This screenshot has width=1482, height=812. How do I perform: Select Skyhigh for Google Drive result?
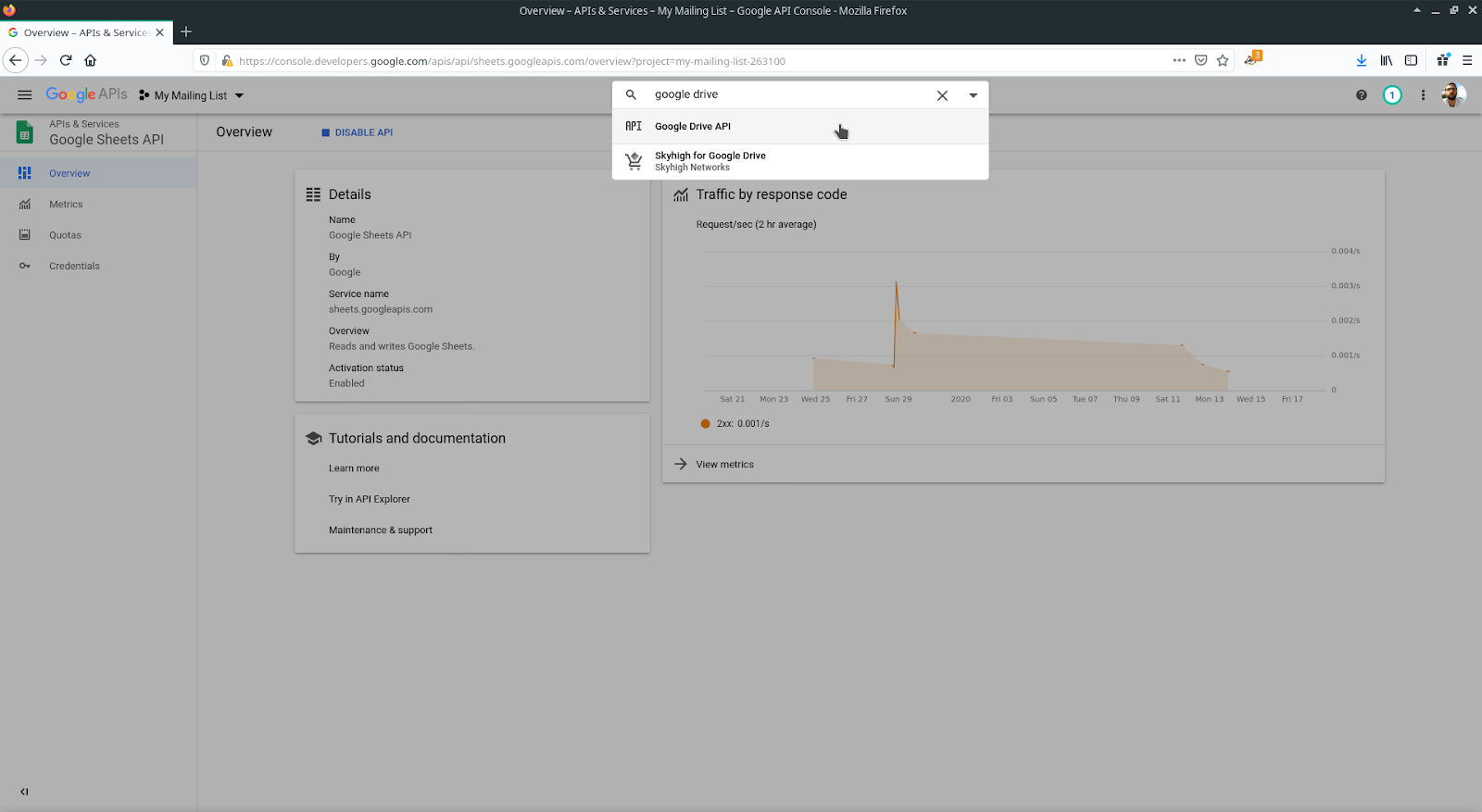point(800,161)
